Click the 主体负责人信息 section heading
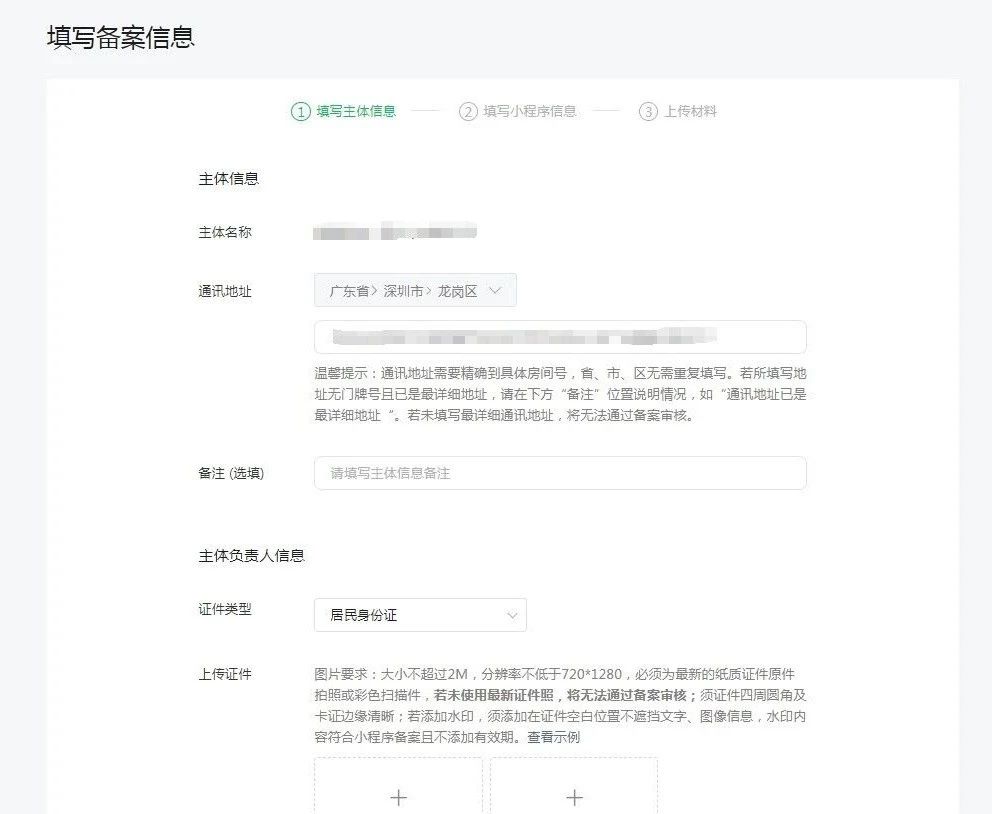The image size is (993, 814). [251, 555]
